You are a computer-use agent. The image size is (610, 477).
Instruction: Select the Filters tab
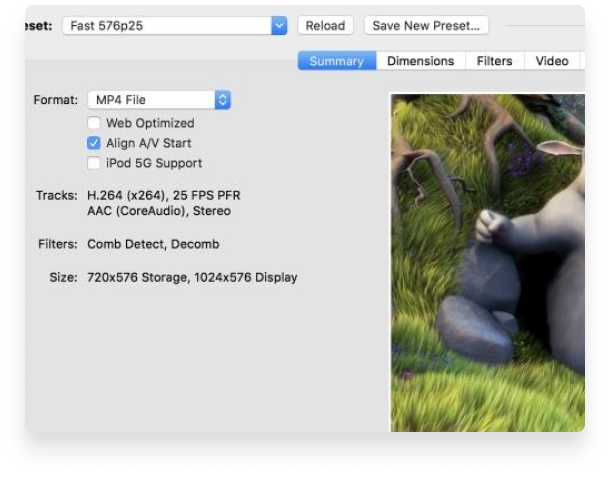tap(494, 61)
